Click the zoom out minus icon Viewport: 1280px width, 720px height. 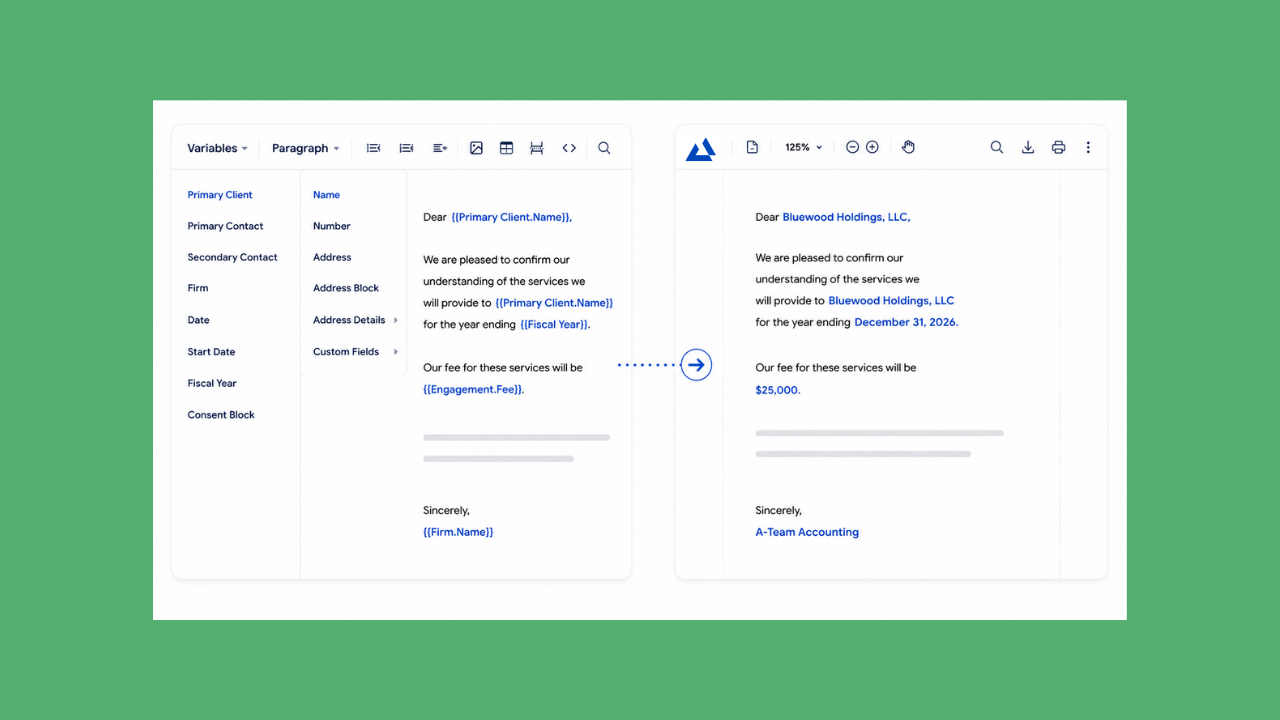[852, 147]
